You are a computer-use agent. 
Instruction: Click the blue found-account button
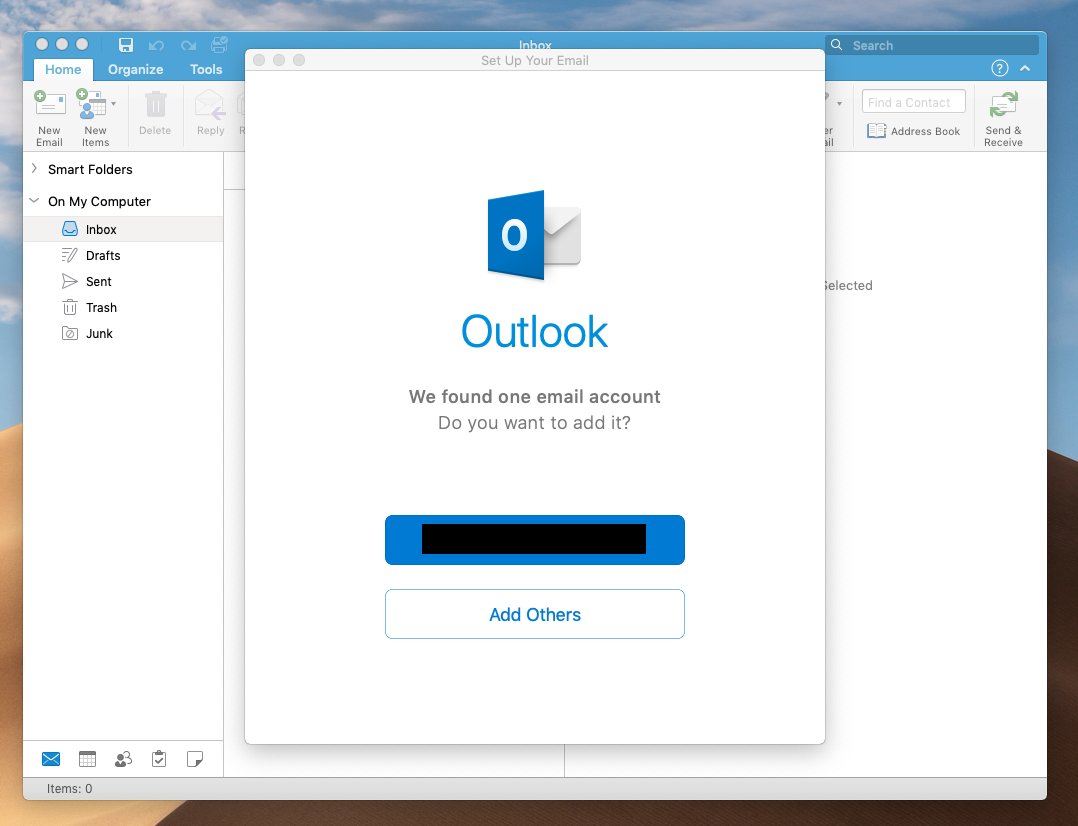[535, 540]
